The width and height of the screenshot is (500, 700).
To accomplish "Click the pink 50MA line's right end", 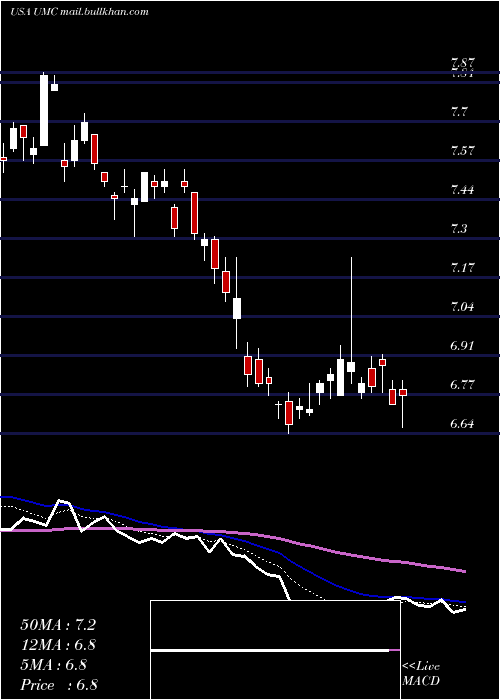I will (x=464, y=571).
